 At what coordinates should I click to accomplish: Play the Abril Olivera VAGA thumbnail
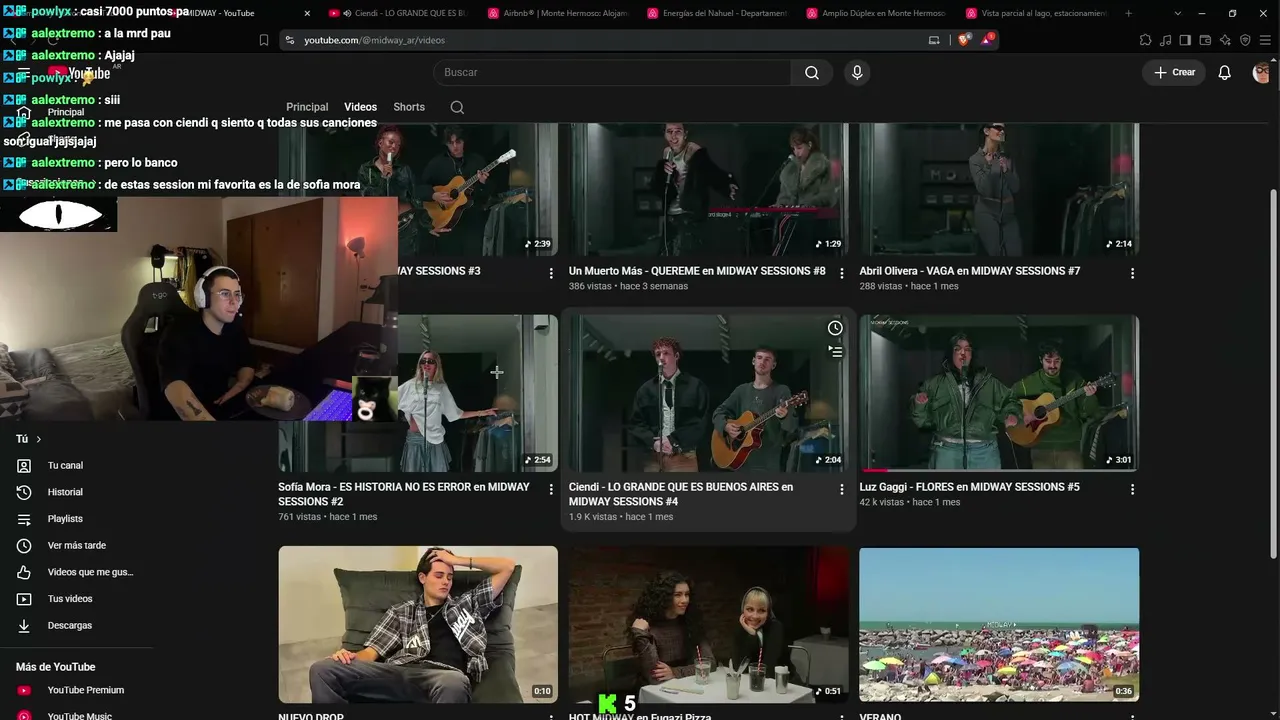pyautogui.click(x=999, y=190)
